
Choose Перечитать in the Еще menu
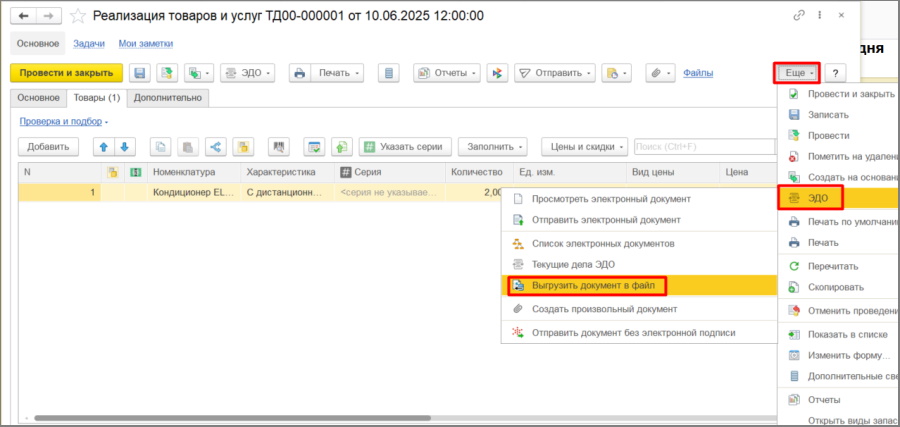839,266
